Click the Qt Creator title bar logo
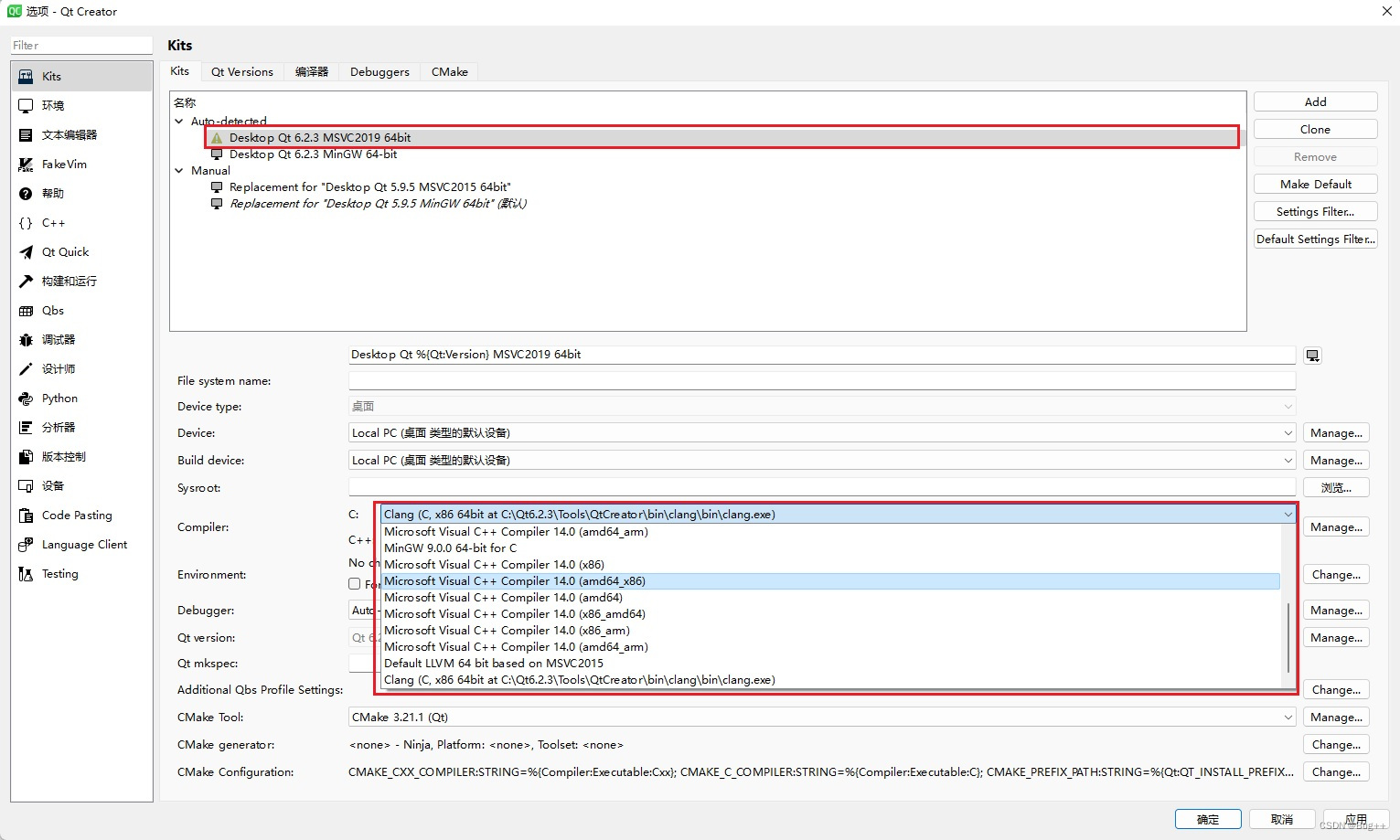The width and height of the screenshot is (1400, 840). [x=14, y=11]
